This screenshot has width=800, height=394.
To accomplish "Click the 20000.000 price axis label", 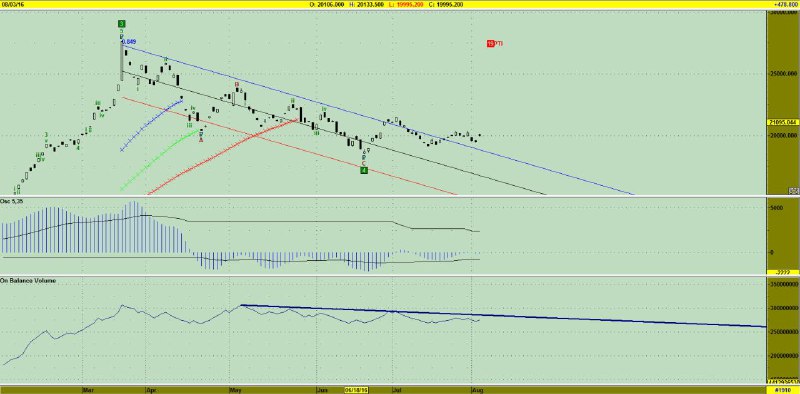I will tap(783, 136).
